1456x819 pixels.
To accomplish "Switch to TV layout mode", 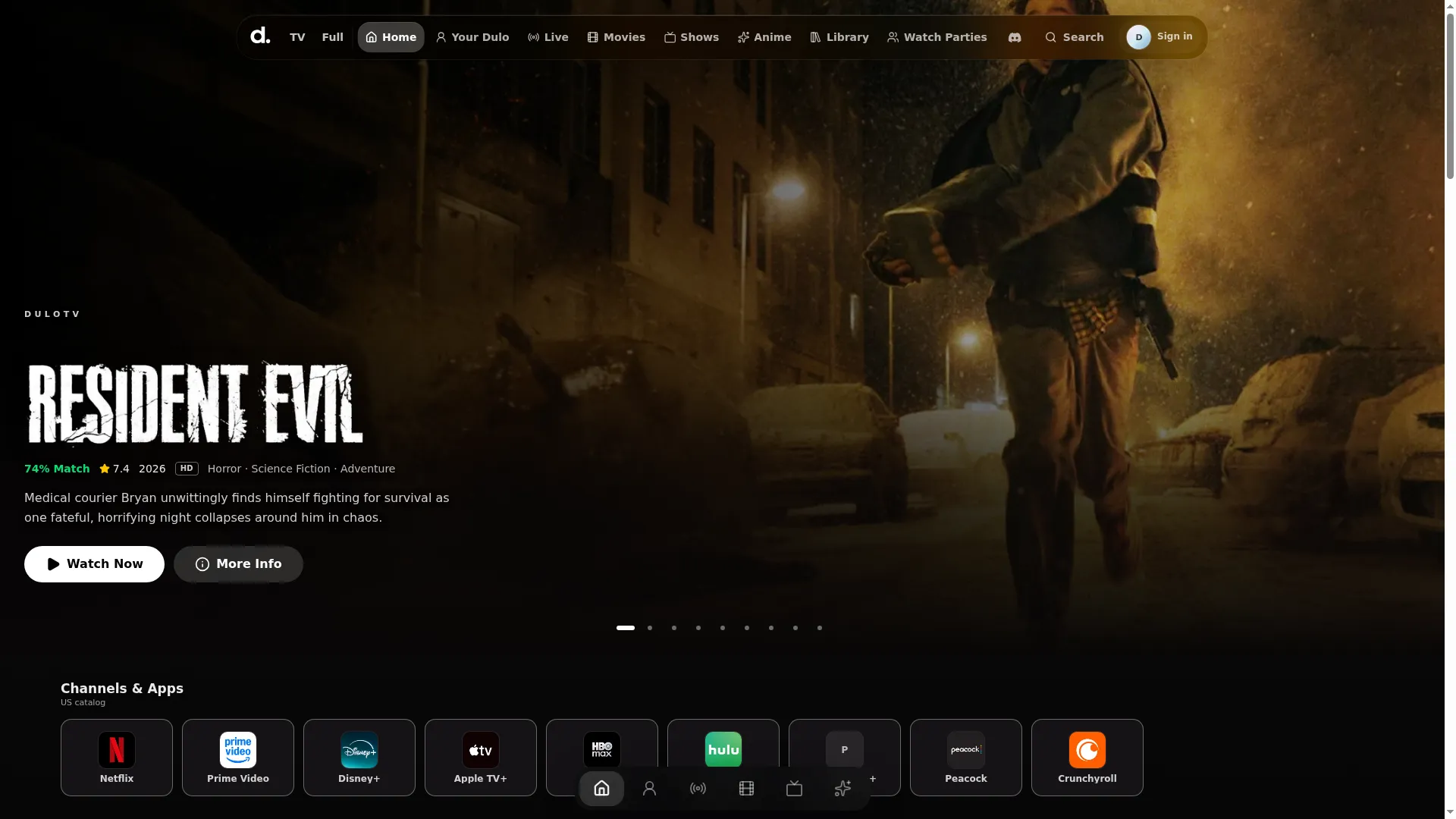I will [297, 37].
